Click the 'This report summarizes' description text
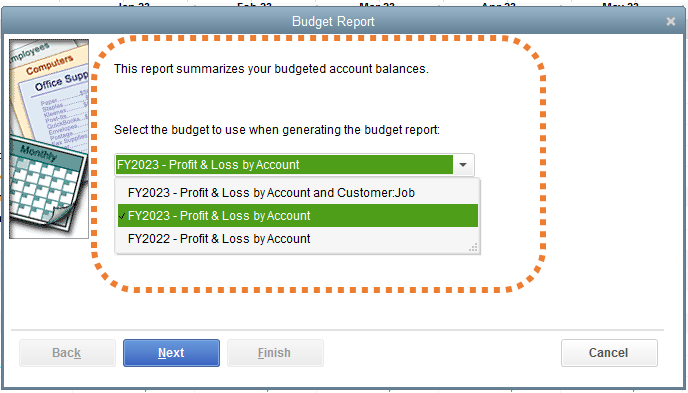The height and width of the screenshot is (393, 688). tap(271, 69)
